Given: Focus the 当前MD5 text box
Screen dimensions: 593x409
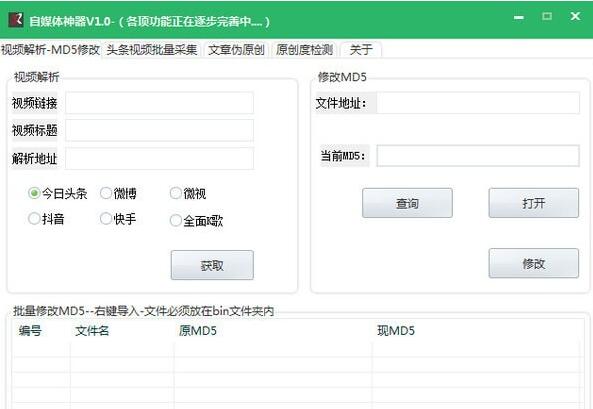Looking at the screenshot, I should tap(478, 156).
